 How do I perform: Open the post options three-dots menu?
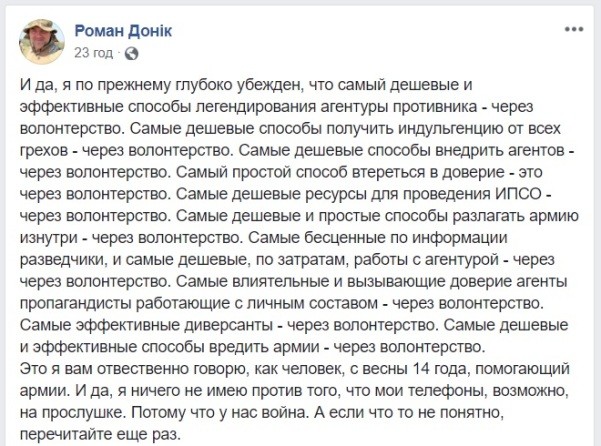(576, 31)
